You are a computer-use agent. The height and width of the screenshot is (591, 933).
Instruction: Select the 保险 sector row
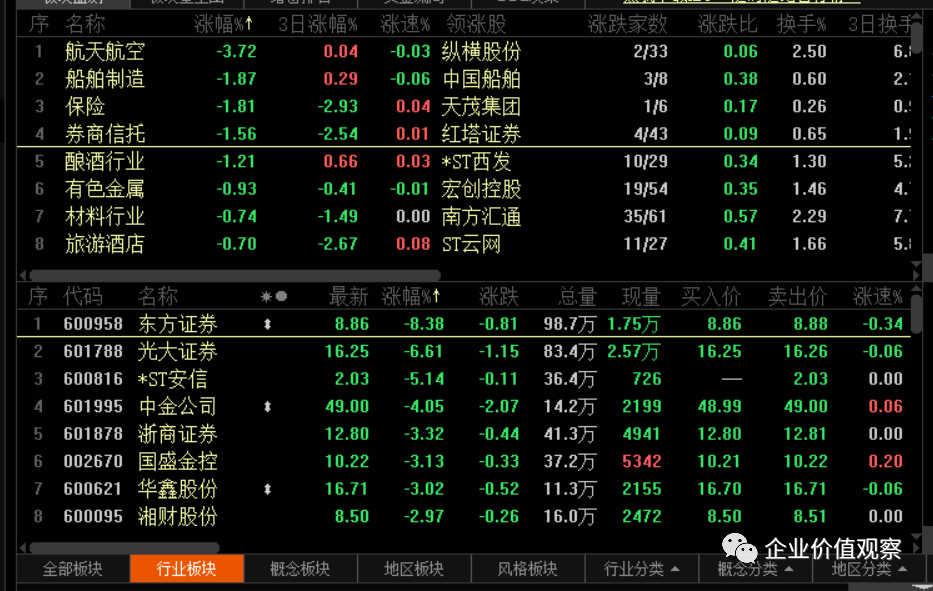click(x=464, y=106)
